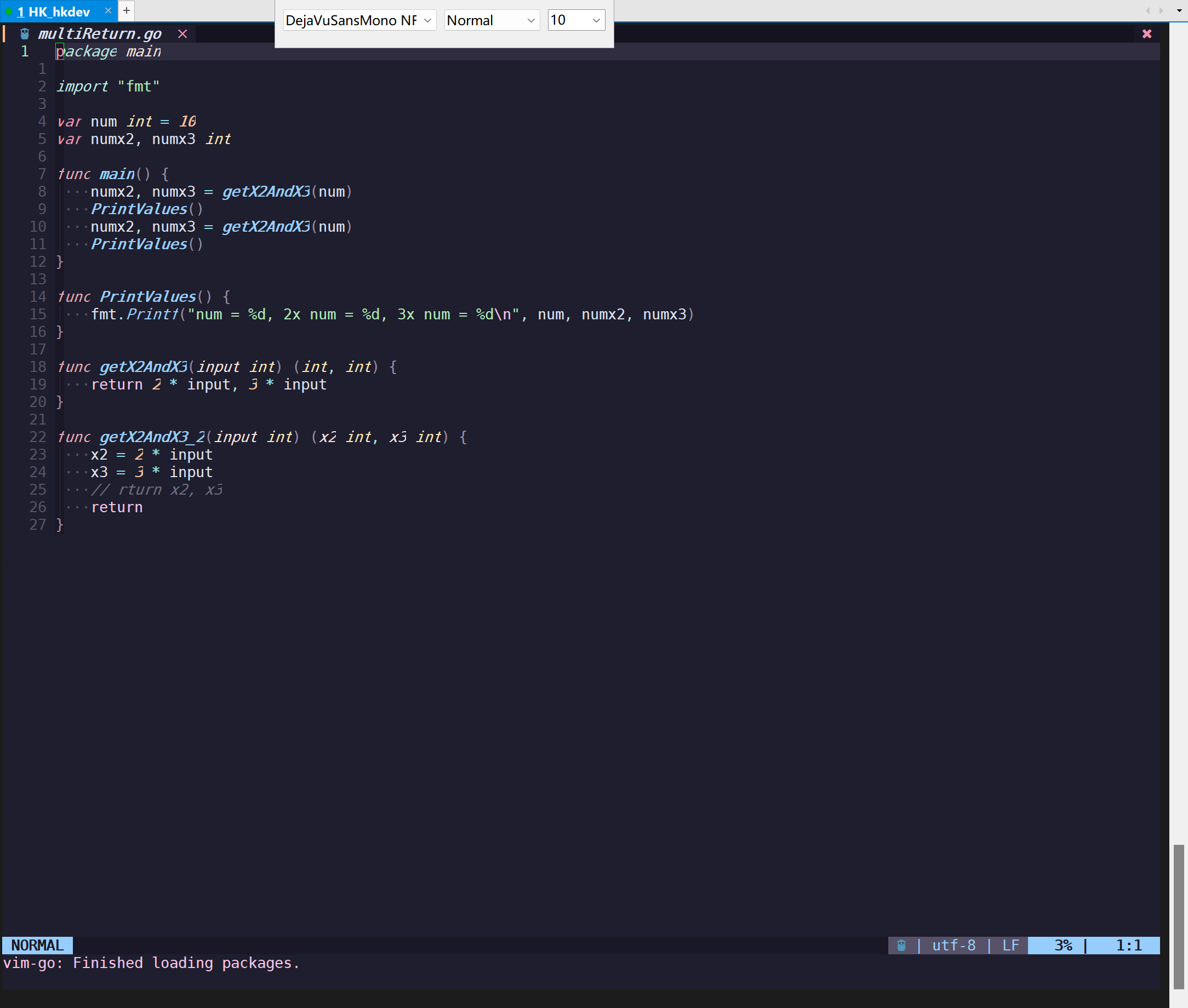Click the 1:1 cursor position indicator
Image resolution: width=1188 pixels, height=1008 pixels.
pos(1129,945)
